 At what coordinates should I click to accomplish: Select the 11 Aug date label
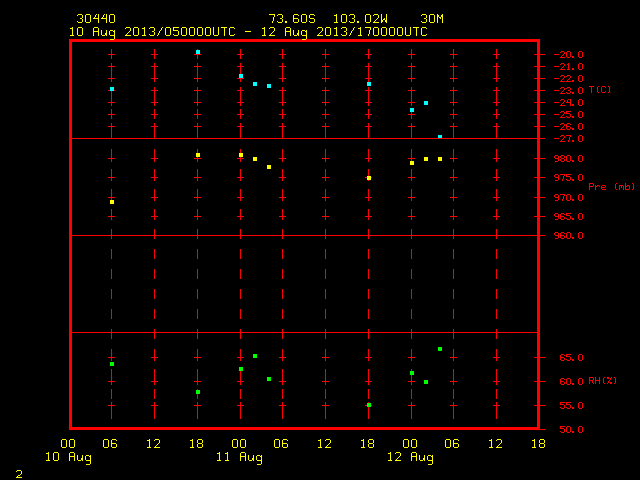point(239,457)
